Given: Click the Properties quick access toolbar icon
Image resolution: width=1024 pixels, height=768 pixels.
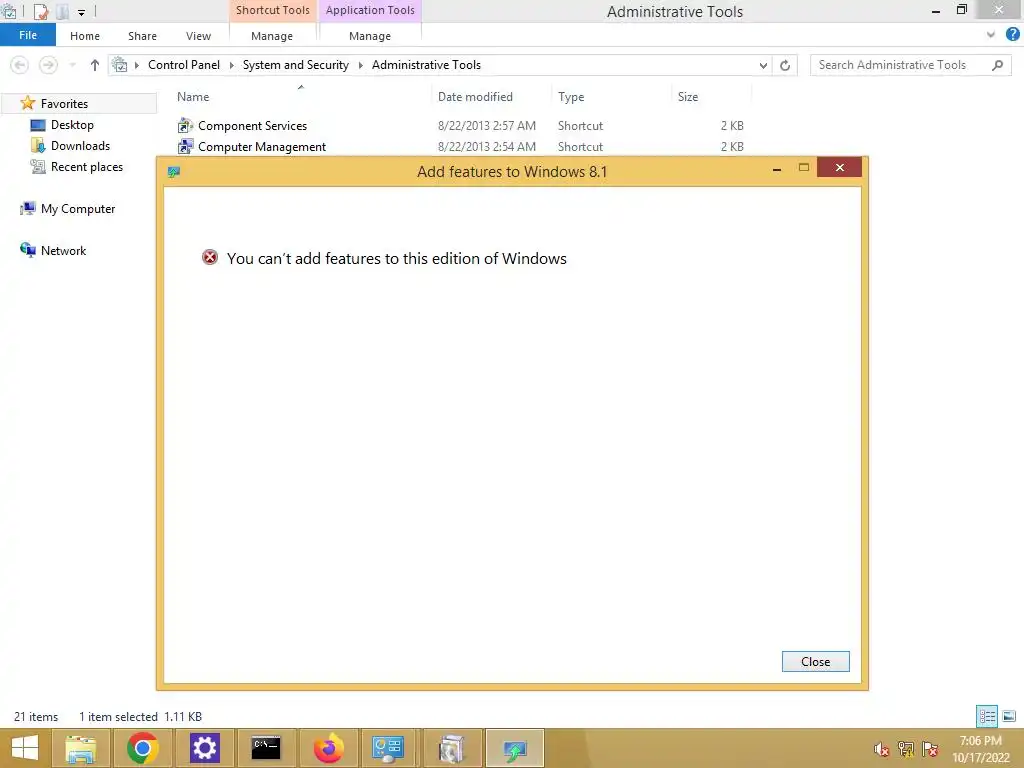Looking at the screenshot, I should [x=40, y=11].
